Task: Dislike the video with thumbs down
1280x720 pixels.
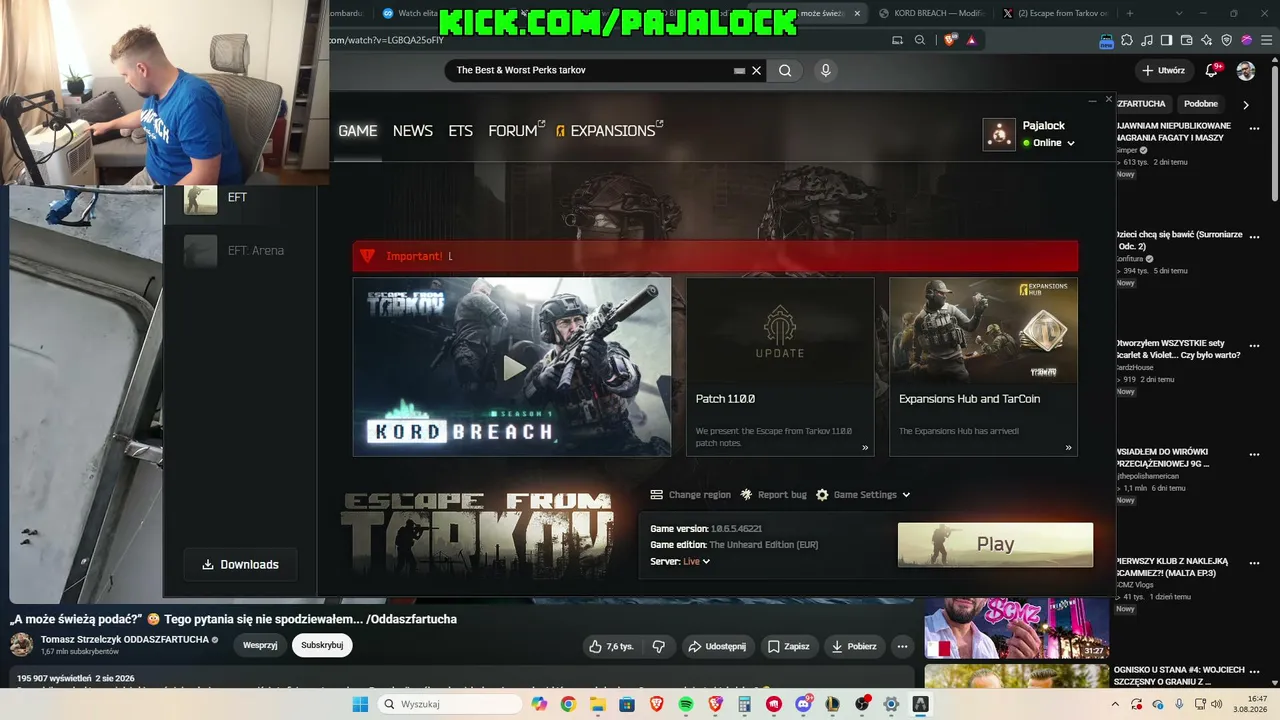Action: [658, 646]
